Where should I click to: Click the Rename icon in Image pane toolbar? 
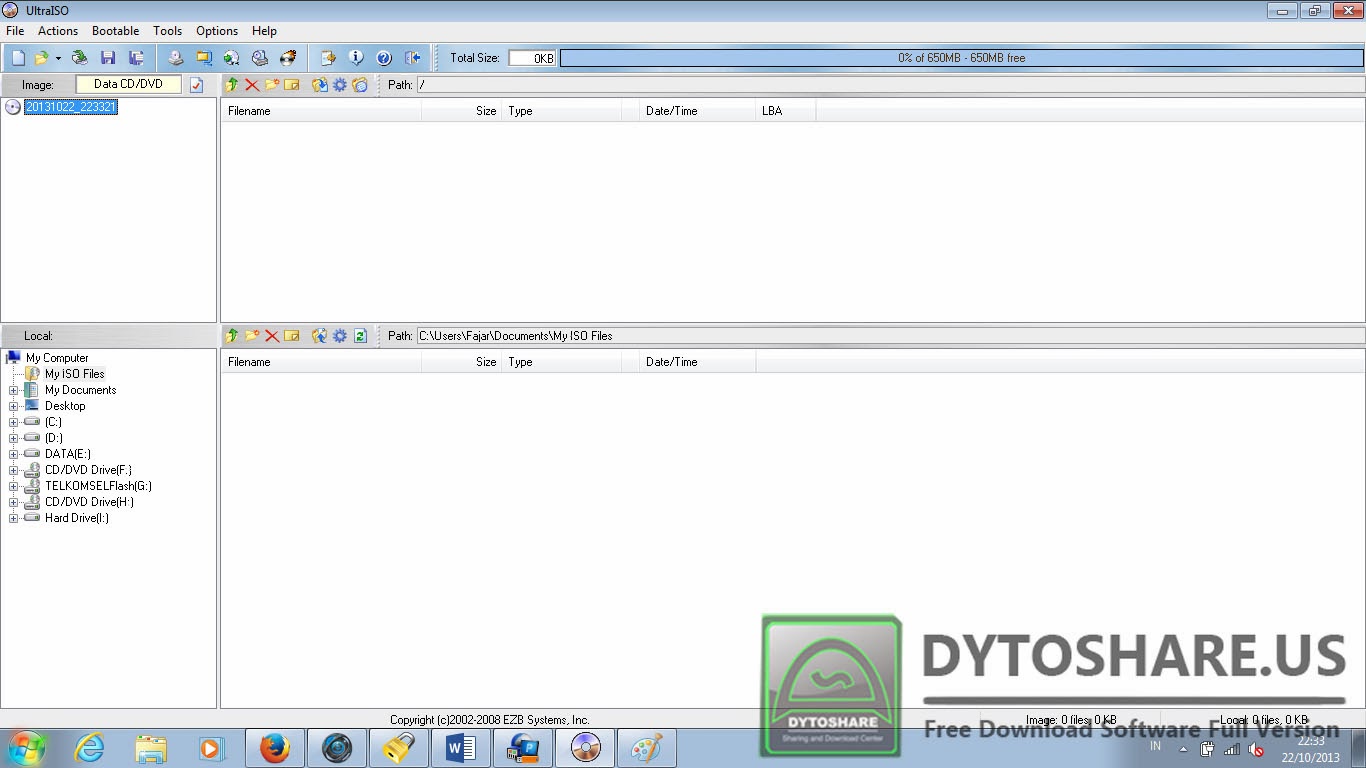[x=292, y=85]
